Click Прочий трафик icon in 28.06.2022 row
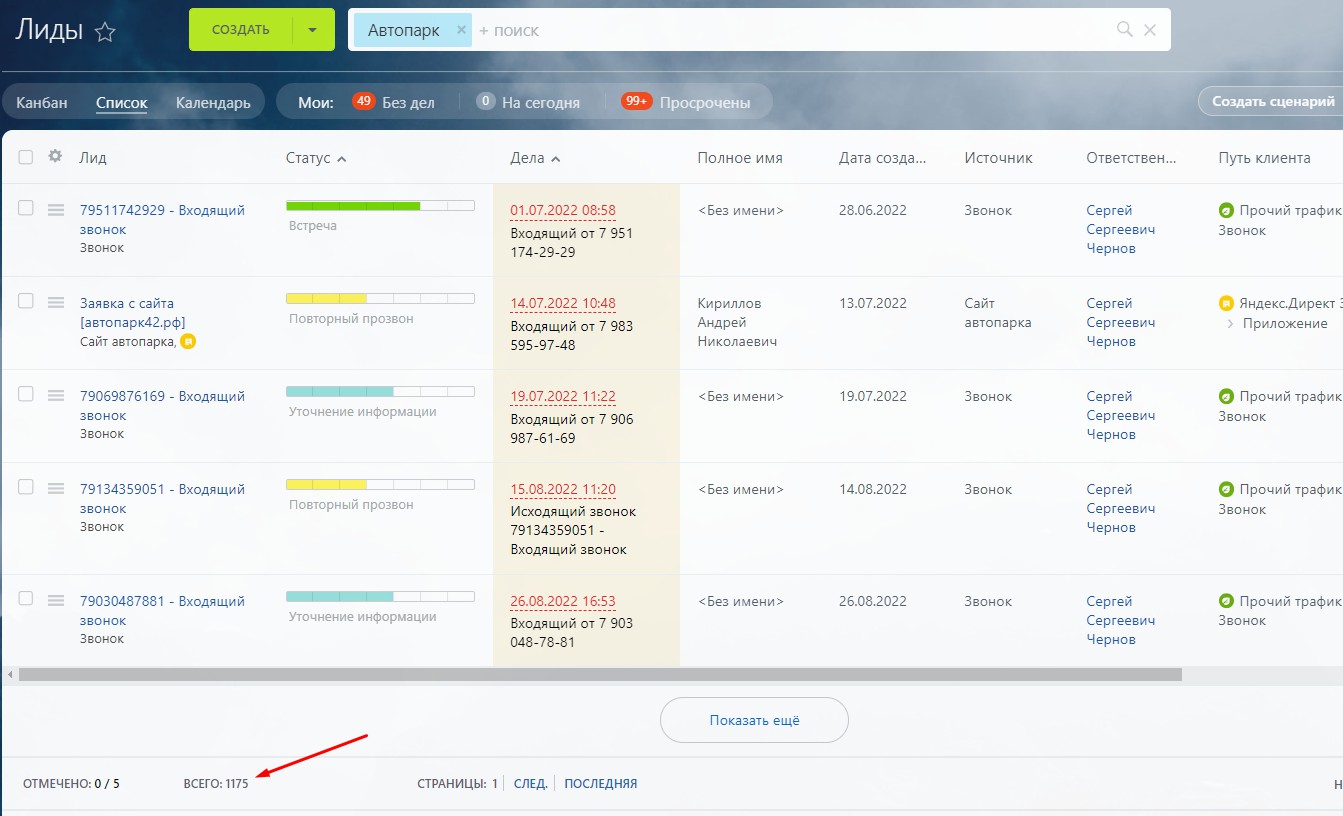This screenshot has width=1343, height=816. tap(1226, 211)
